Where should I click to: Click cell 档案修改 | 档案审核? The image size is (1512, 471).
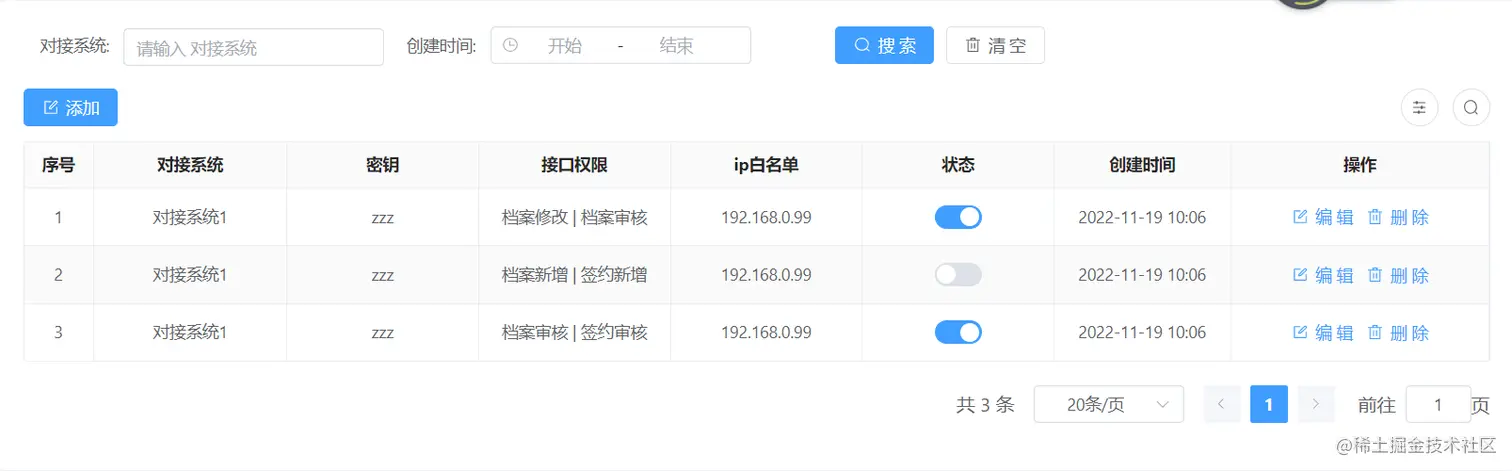click(x=574, y=217)
